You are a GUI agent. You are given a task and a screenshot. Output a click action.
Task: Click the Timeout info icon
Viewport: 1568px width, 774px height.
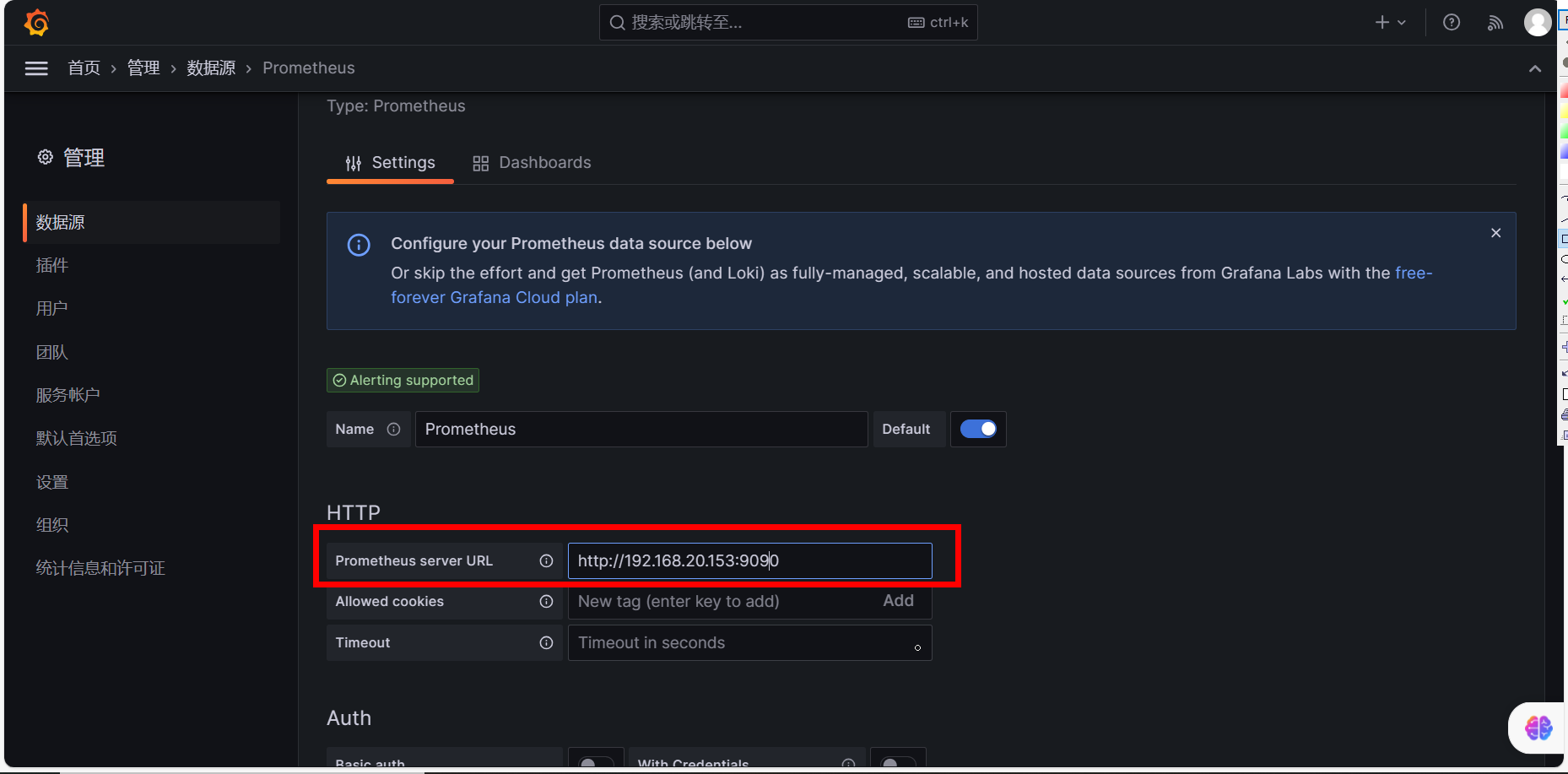pyautogui.click(x=546, y=643)
